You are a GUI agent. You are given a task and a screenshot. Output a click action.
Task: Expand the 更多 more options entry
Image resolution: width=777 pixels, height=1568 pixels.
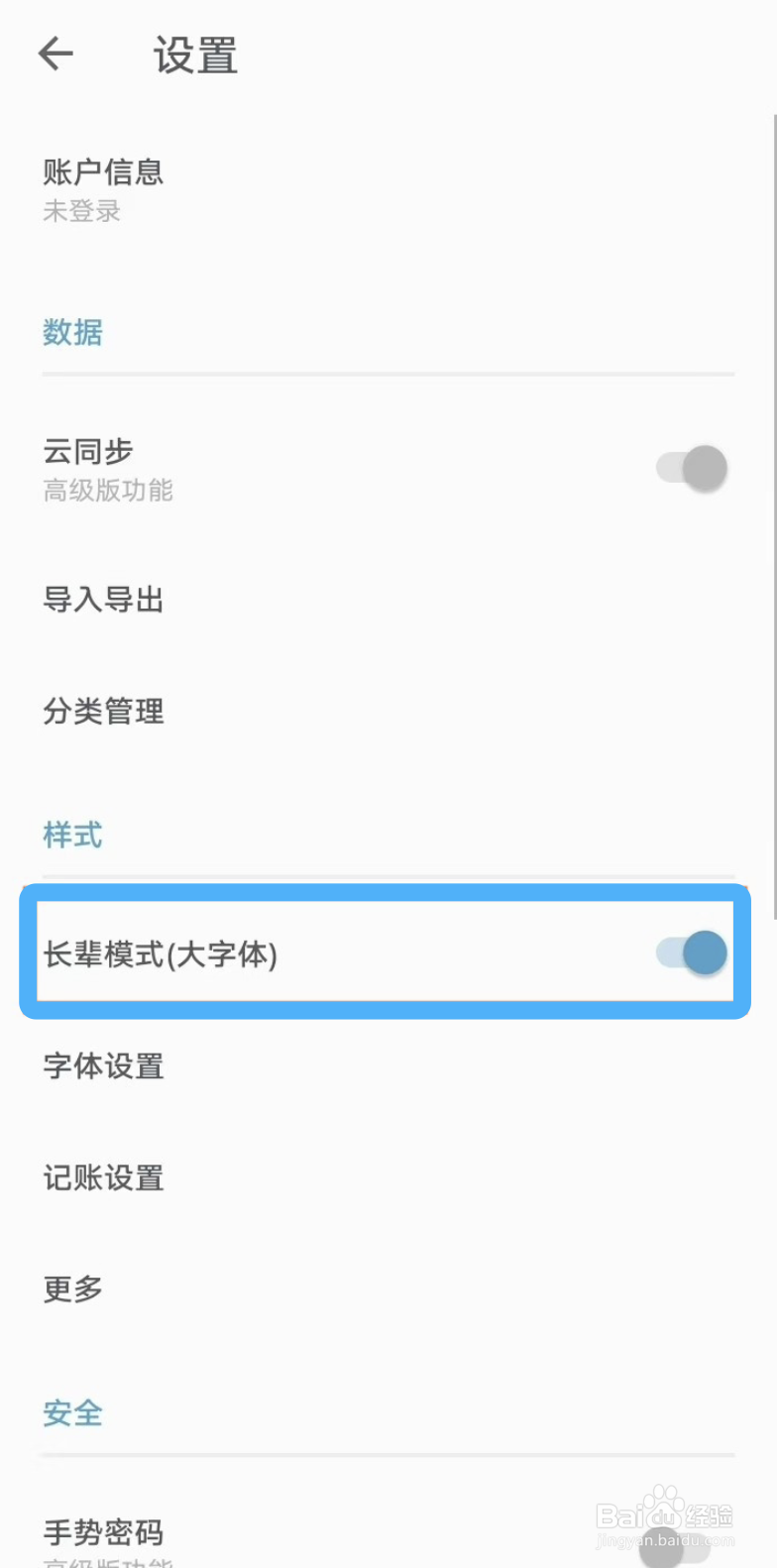coord(72,1289)
